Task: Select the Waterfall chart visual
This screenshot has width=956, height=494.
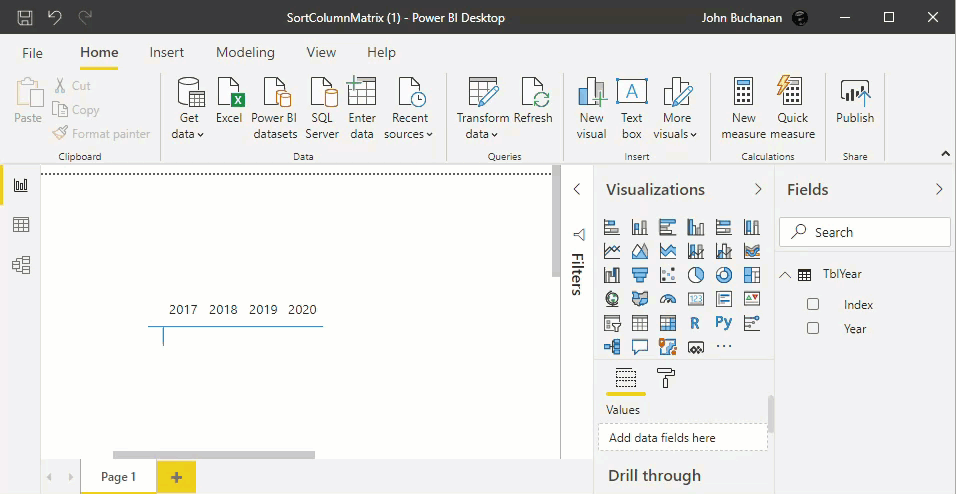Action: tap(612, 275)
